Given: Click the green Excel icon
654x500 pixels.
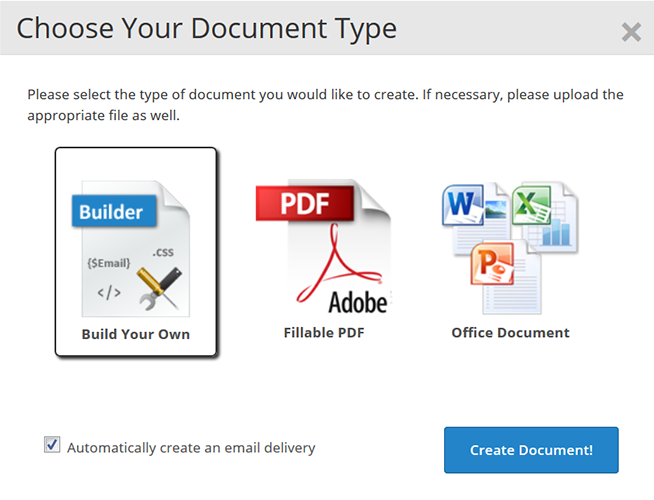Looking at the screenshot, I should tap(528, 208).
